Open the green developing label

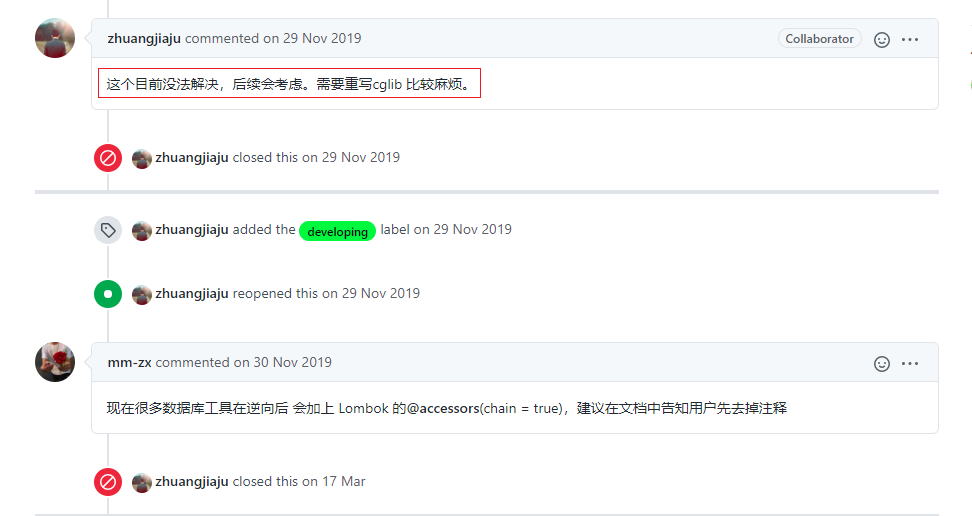click(x=337, y=231)
